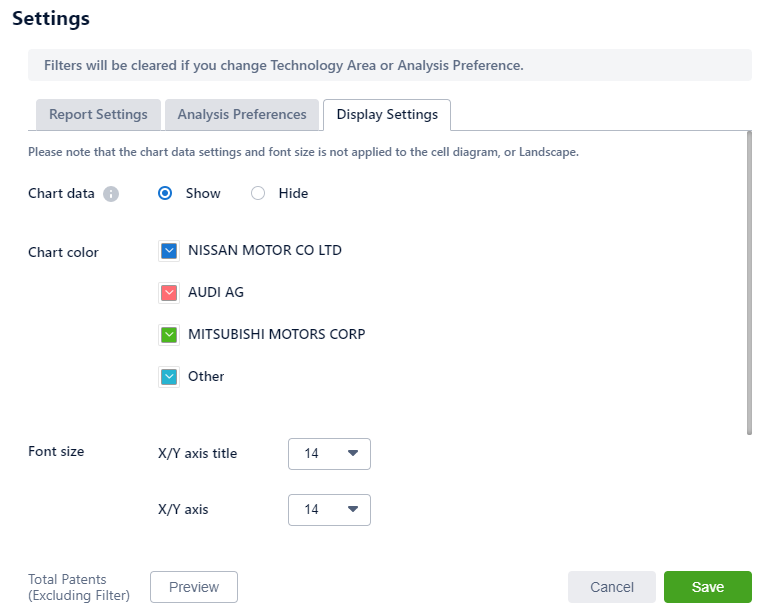Select the Show radio button

[166, 193]
